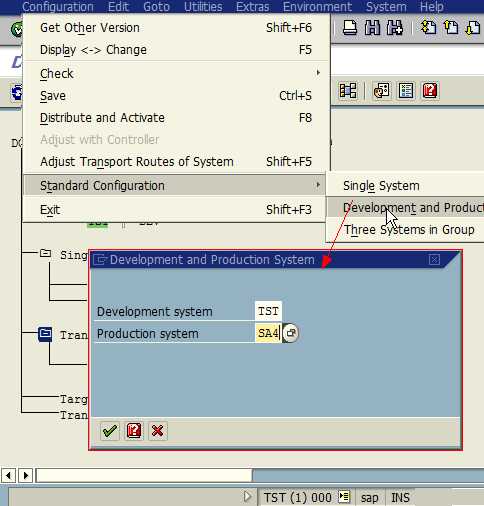Click the red help icon in application toolbar

(430, 90)
